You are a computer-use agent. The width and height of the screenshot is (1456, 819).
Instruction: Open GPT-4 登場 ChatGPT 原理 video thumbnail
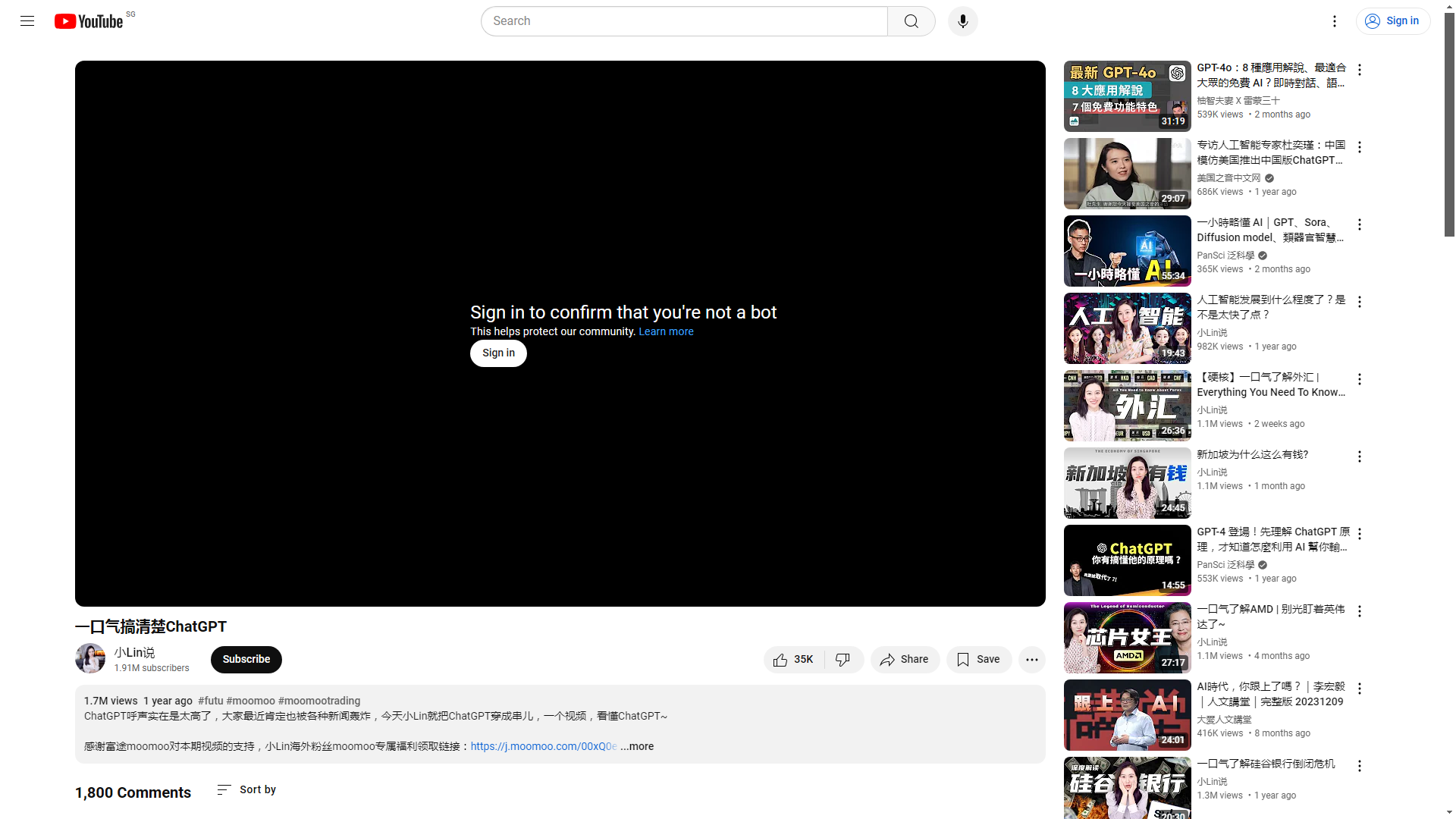pos(1127,560)
